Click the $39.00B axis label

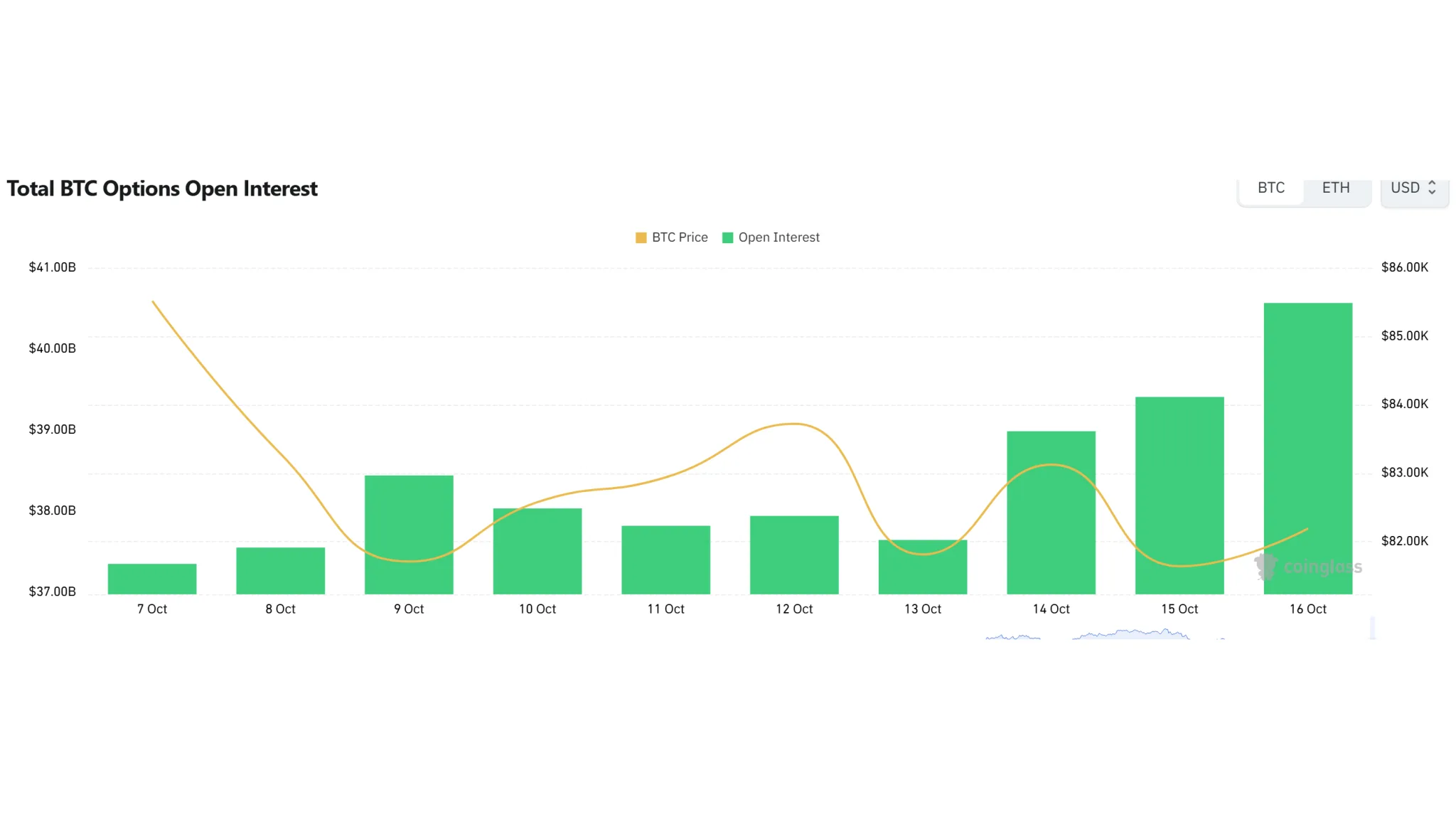coord(52,429)
